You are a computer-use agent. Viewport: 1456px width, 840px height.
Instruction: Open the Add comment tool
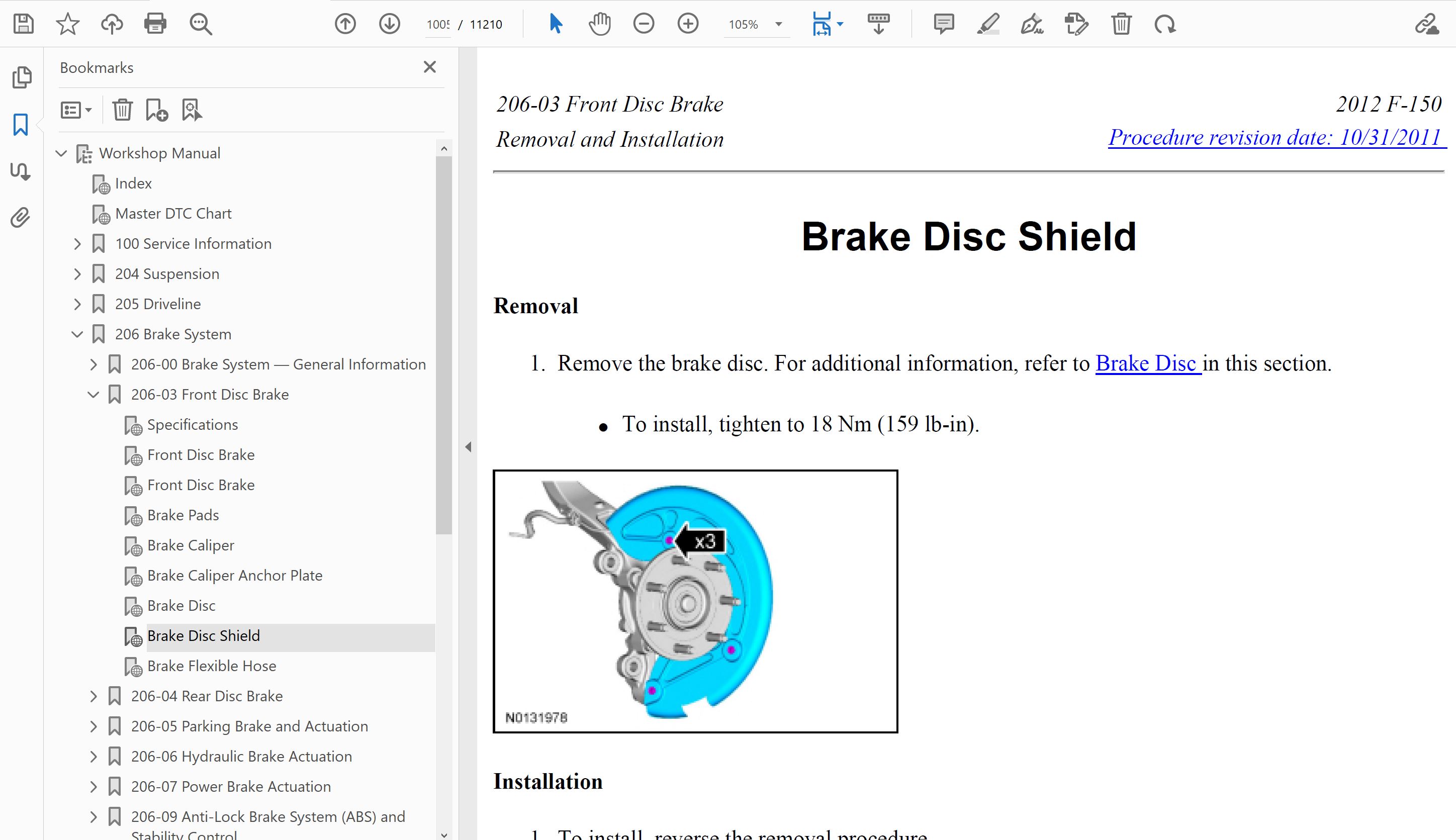coord(944,24)
